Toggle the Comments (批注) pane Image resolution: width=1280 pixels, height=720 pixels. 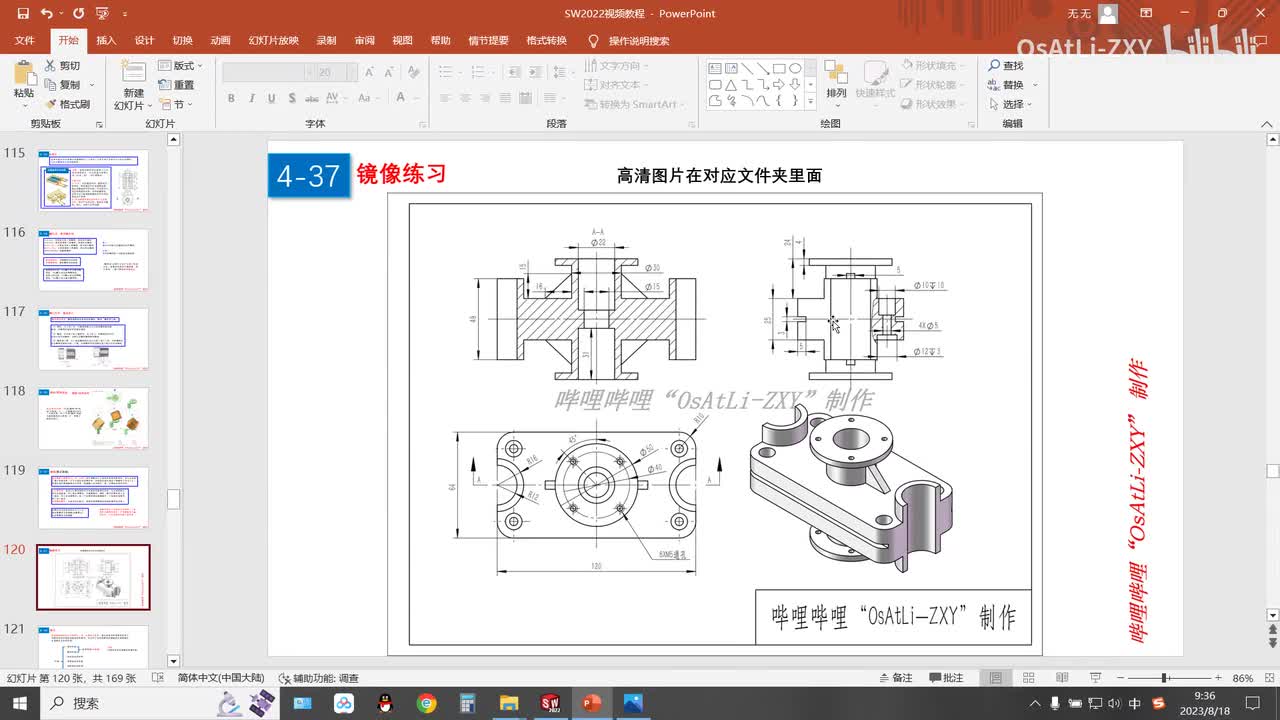coord(947,678)
